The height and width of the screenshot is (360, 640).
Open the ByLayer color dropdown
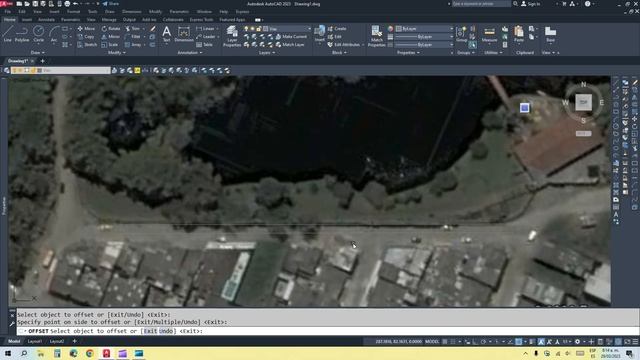click(424, 29)
